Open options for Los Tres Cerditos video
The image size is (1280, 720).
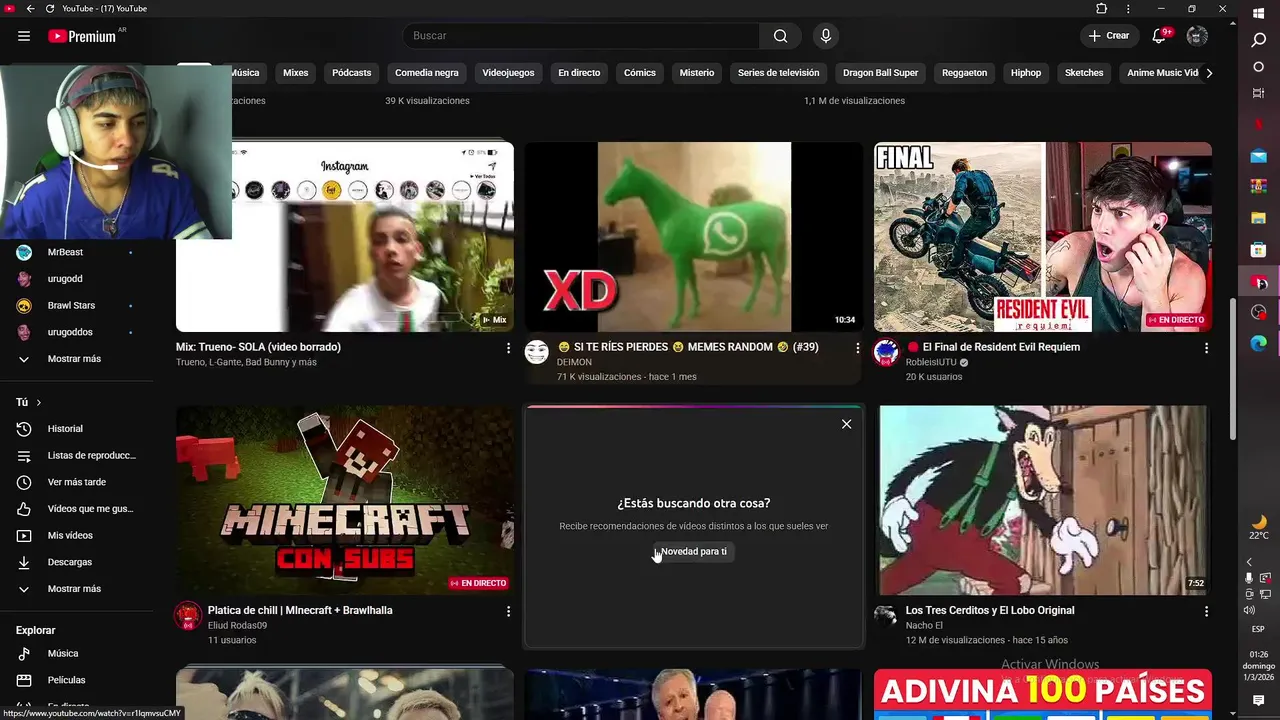(x=1206, y=611)
